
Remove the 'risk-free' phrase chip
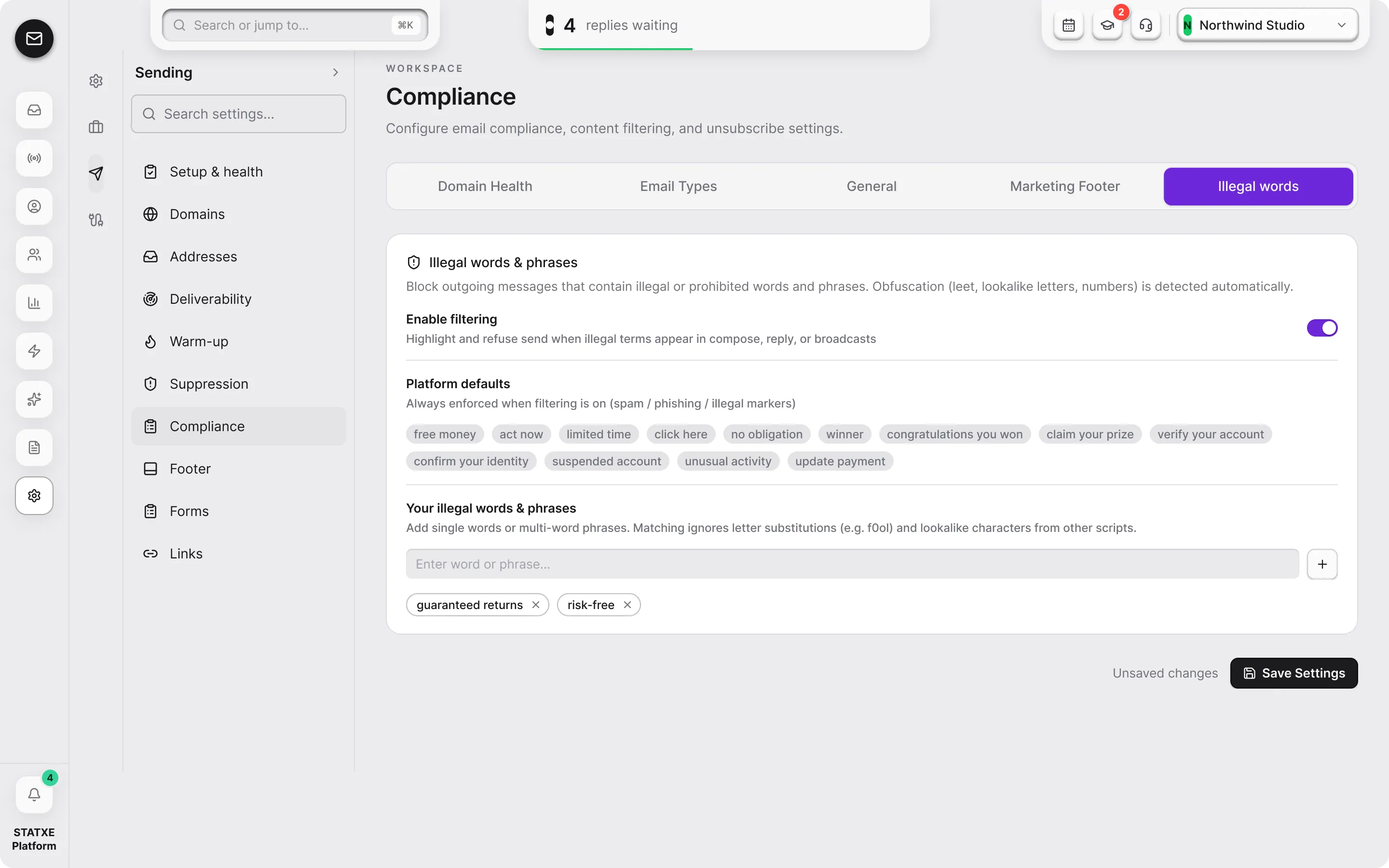627,605
